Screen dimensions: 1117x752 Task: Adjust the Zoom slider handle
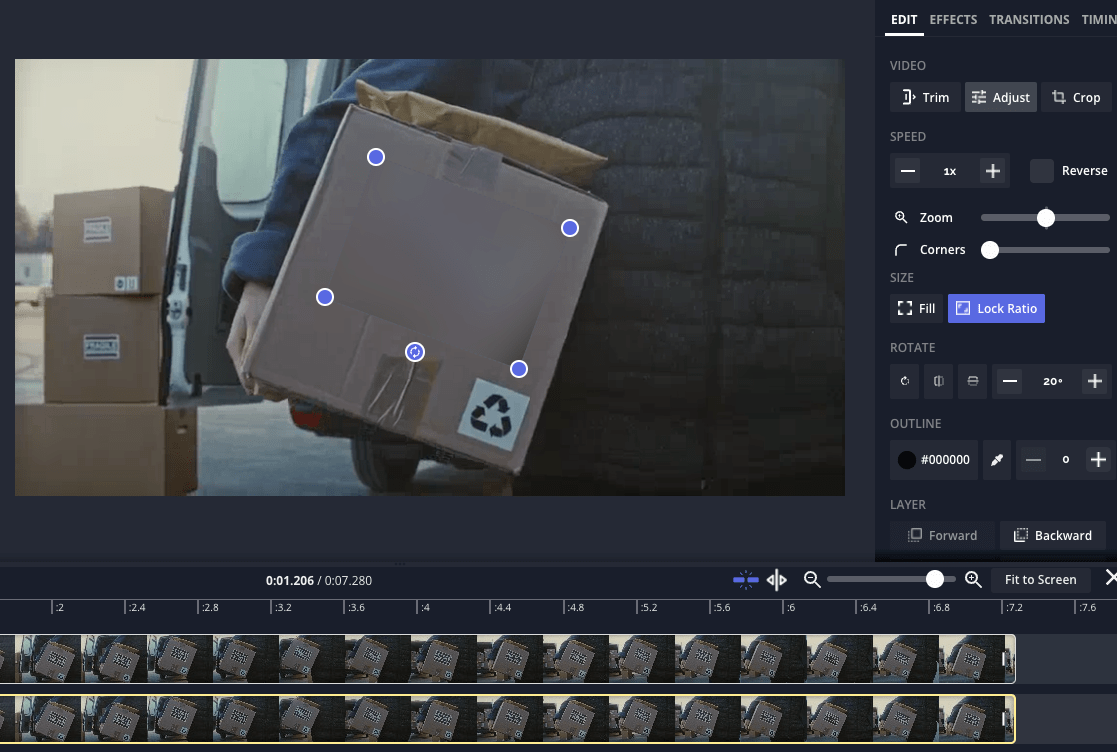[1045, 218]
